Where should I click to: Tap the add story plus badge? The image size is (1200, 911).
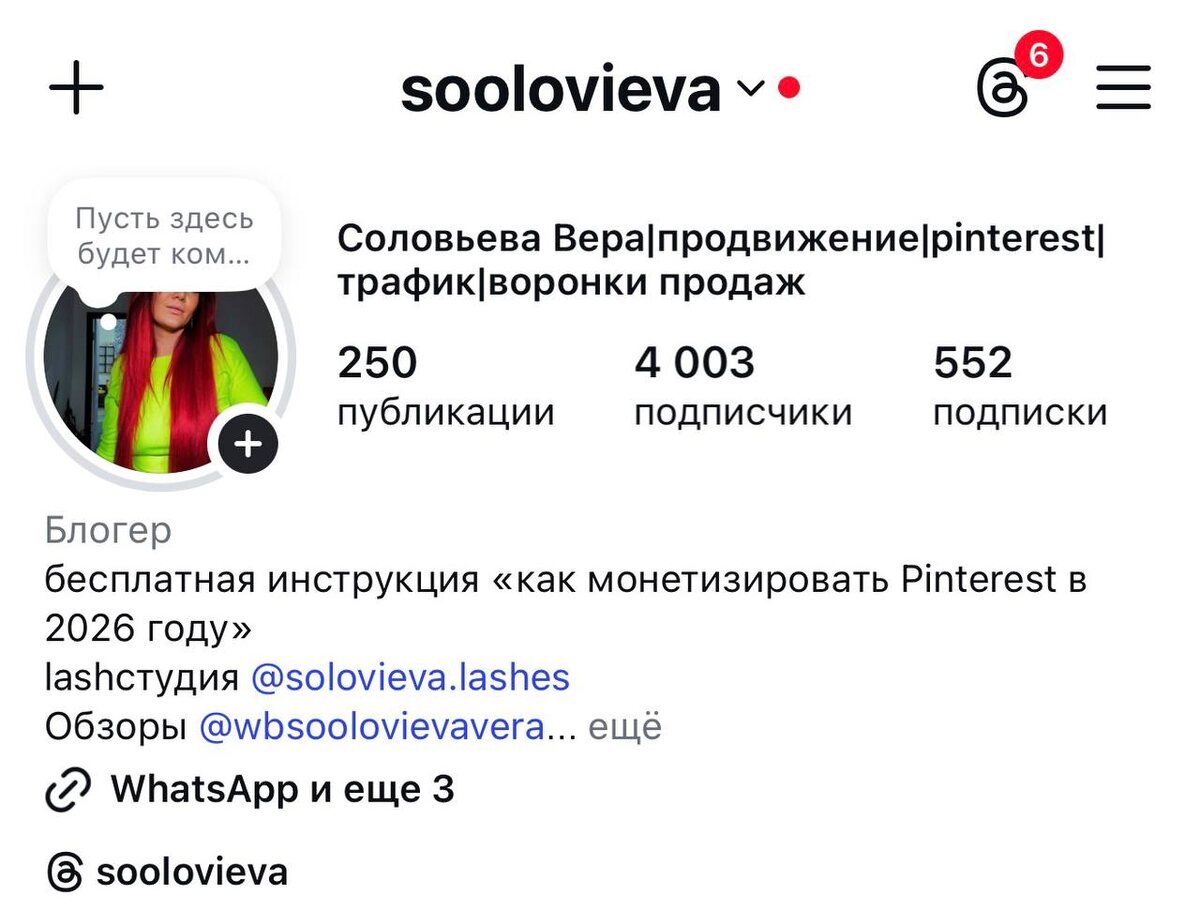click(x=247, y=442)
